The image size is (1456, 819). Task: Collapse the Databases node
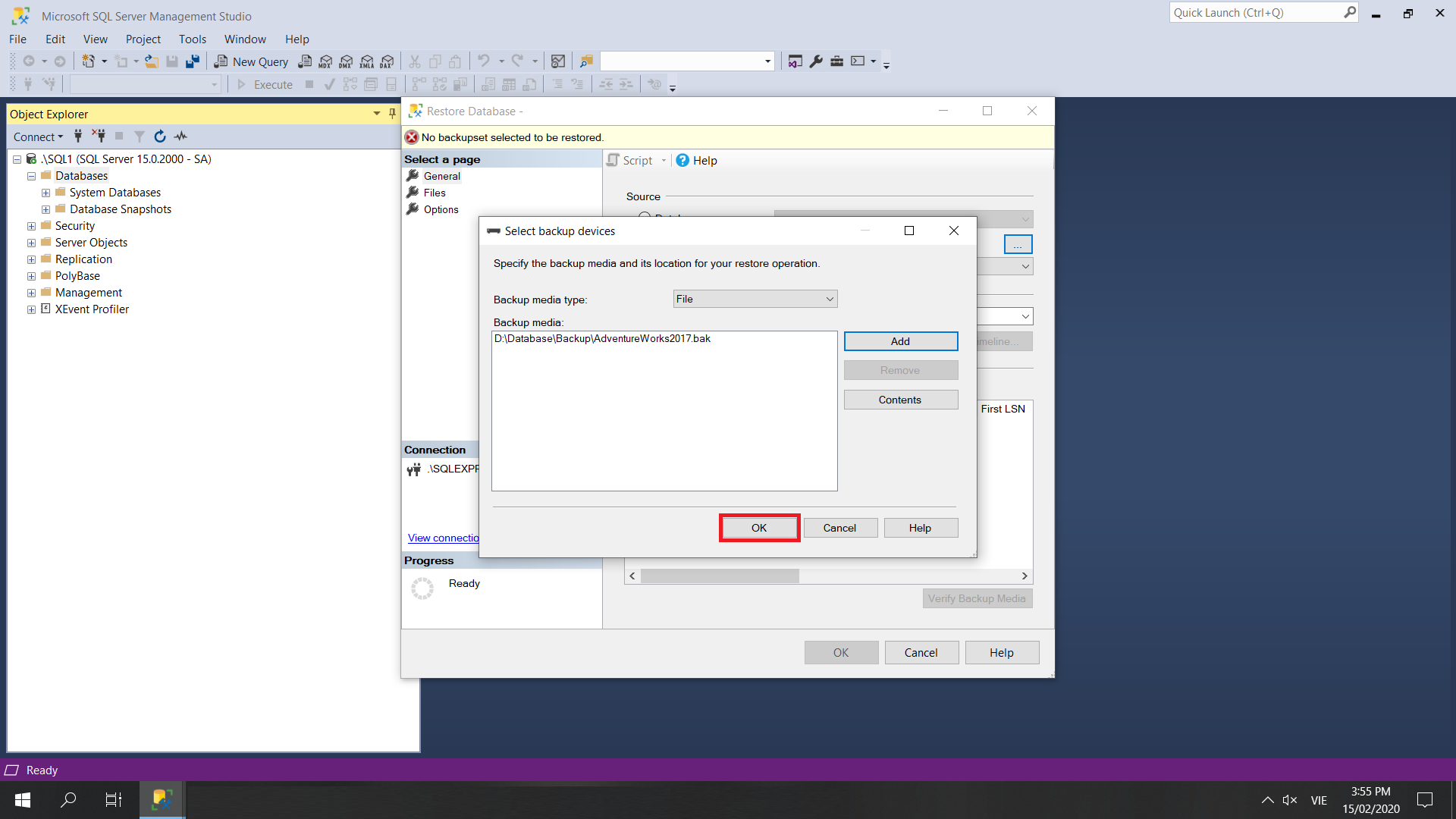[x=31, y=175]
